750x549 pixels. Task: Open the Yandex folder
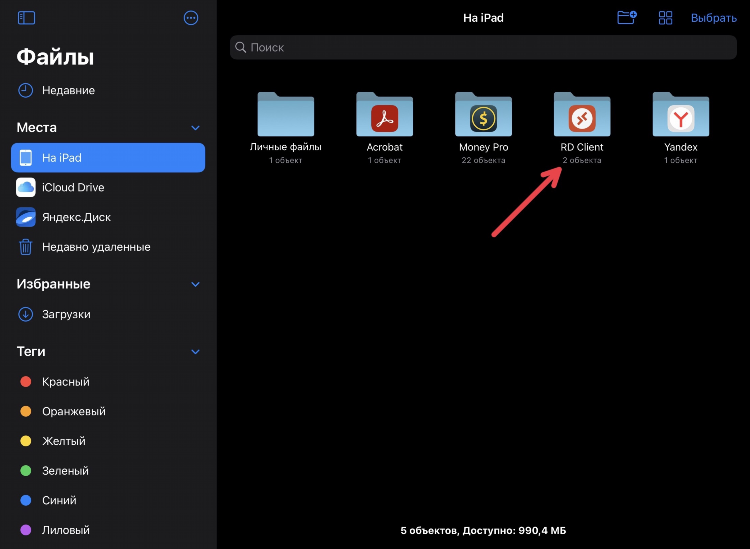(681, 114)
